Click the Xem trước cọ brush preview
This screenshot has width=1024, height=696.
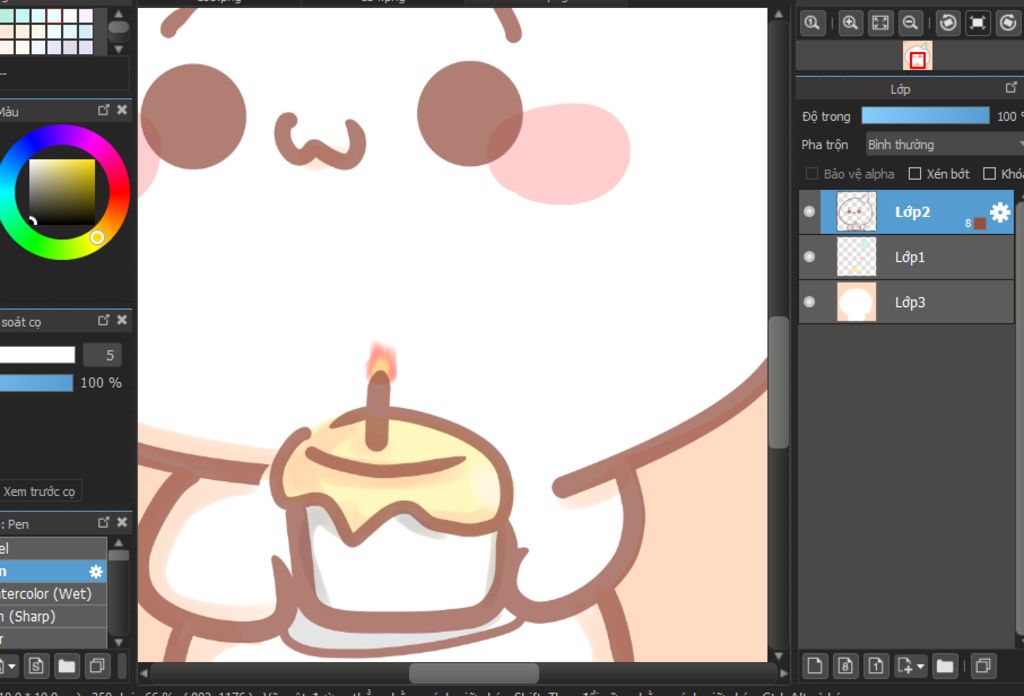pyautogui.click(x=40, y=491)
